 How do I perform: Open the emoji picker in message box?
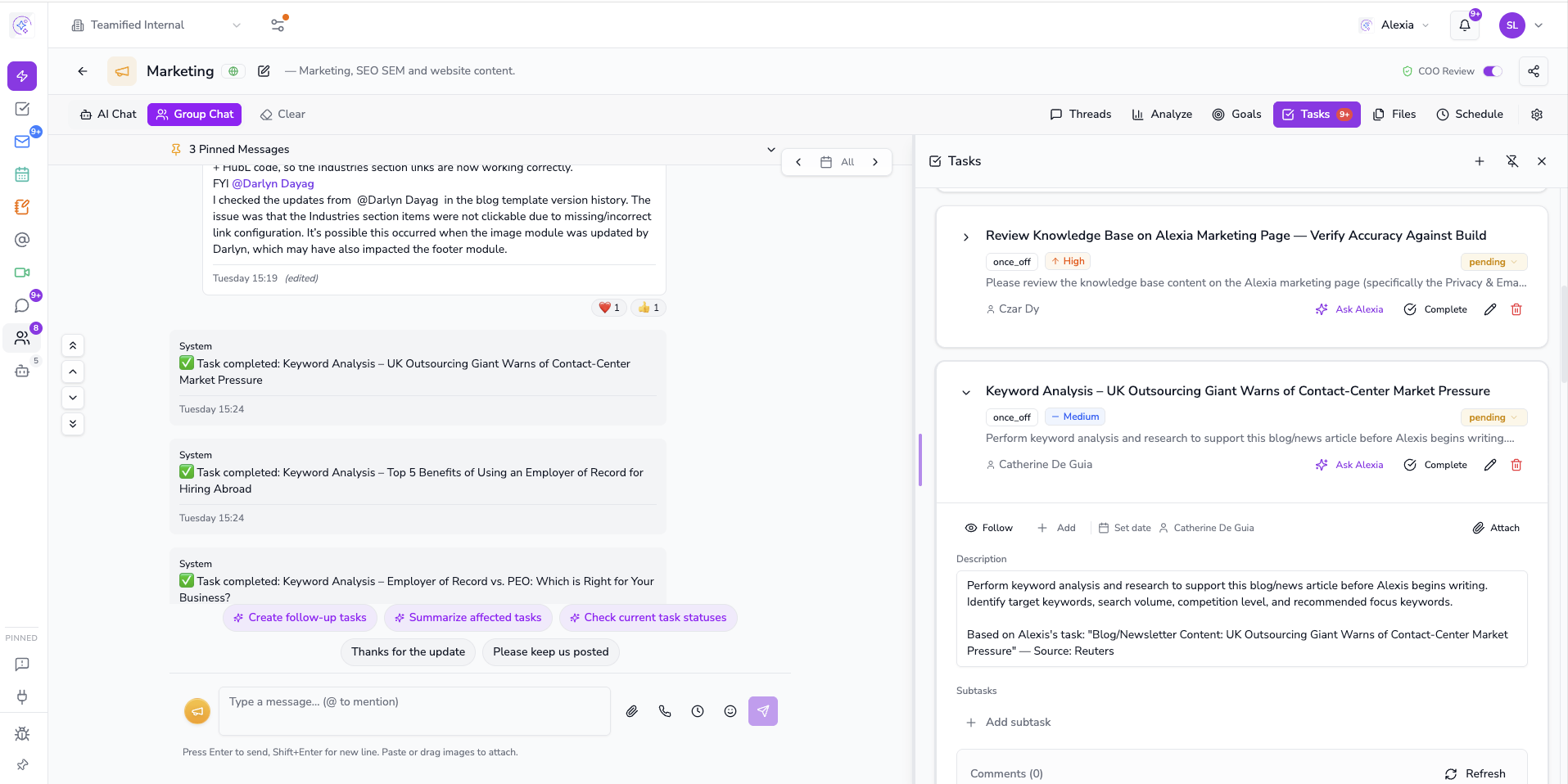(x=730, y=711)
